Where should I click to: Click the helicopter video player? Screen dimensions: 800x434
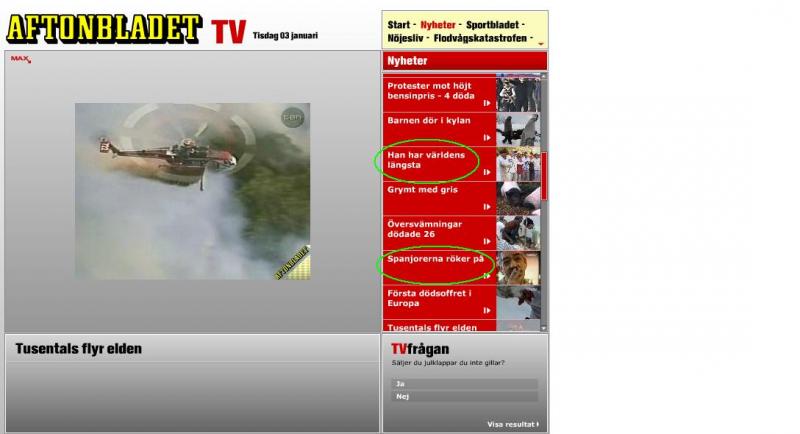tap(192, 191)
